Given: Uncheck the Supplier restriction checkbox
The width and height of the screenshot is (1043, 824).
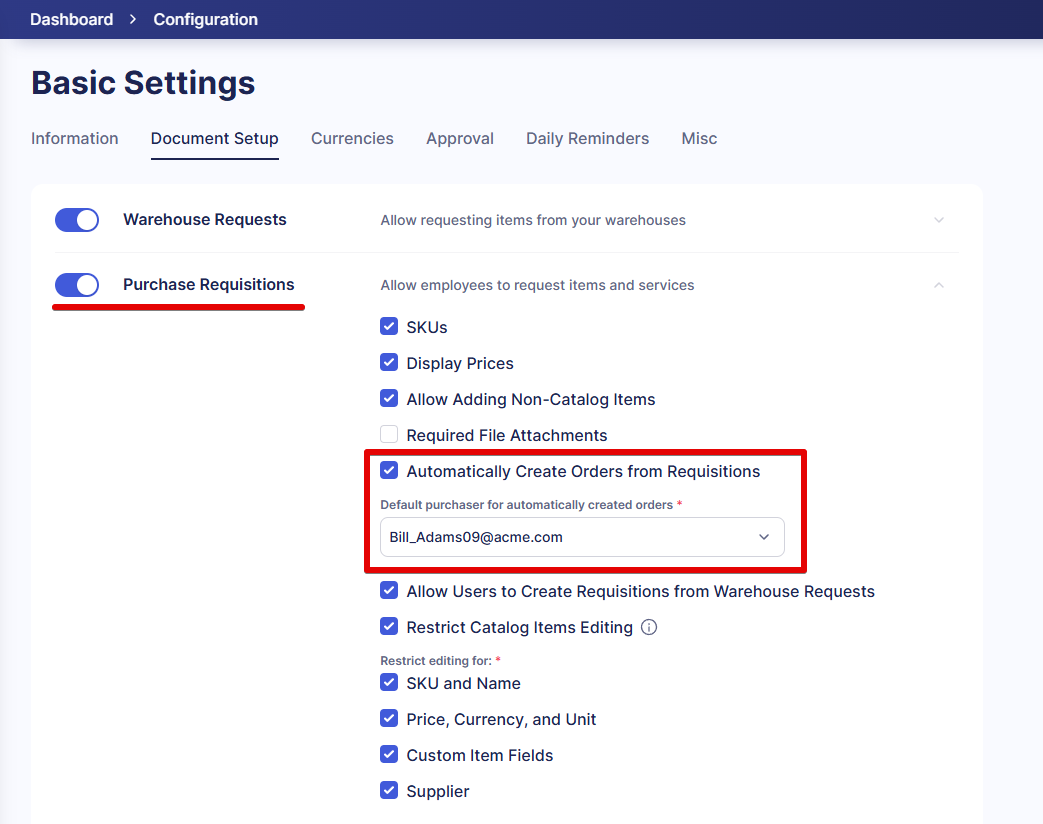Looking at the screenshot, I should 389,791.
